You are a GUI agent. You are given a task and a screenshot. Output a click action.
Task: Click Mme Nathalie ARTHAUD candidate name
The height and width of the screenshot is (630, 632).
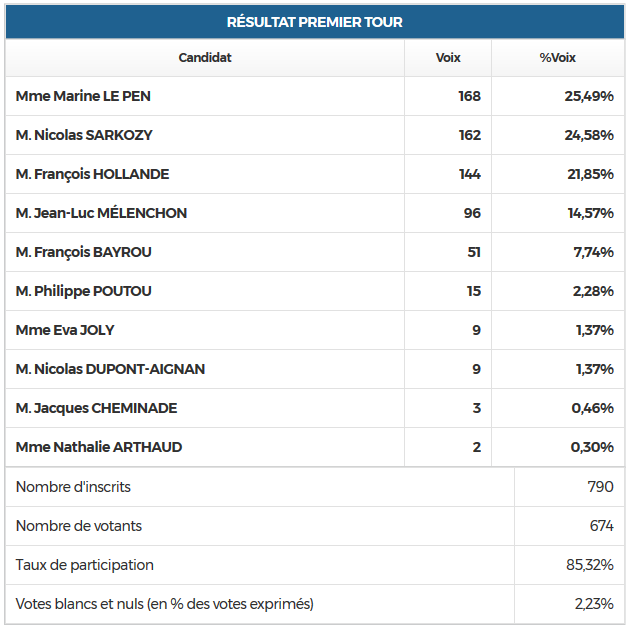[x=99, y=447]
